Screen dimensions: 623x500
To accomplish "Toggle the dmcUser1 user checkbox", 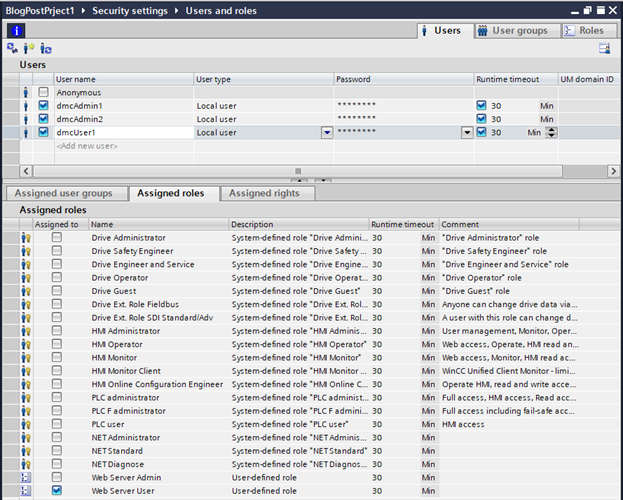I will tap(43, 132).
